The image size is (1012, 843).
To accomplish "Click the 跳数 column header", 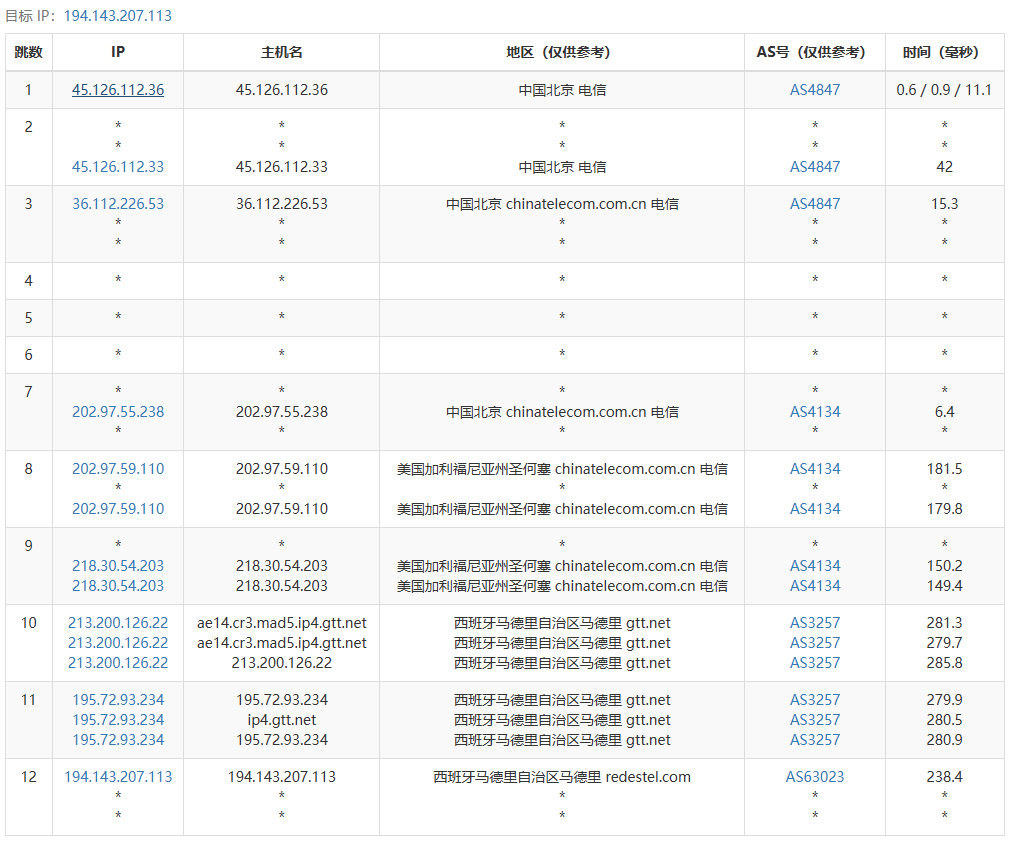I will point(28,52).
